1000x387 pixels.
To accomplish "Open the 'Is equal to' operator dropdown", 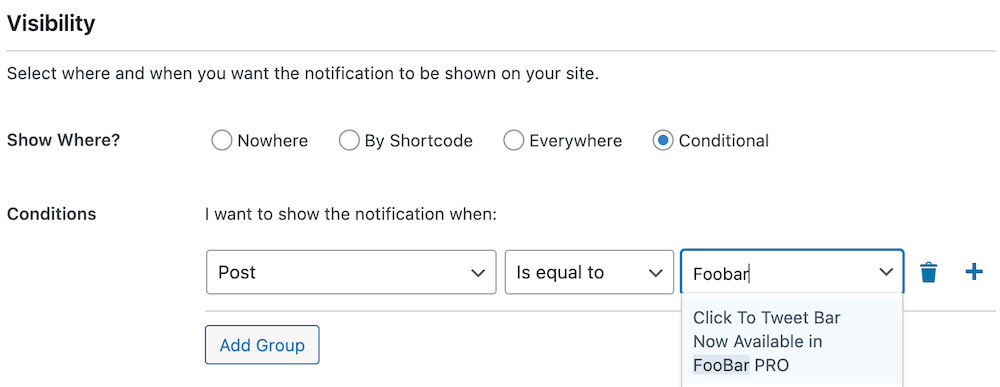I will tap(589, 272).
